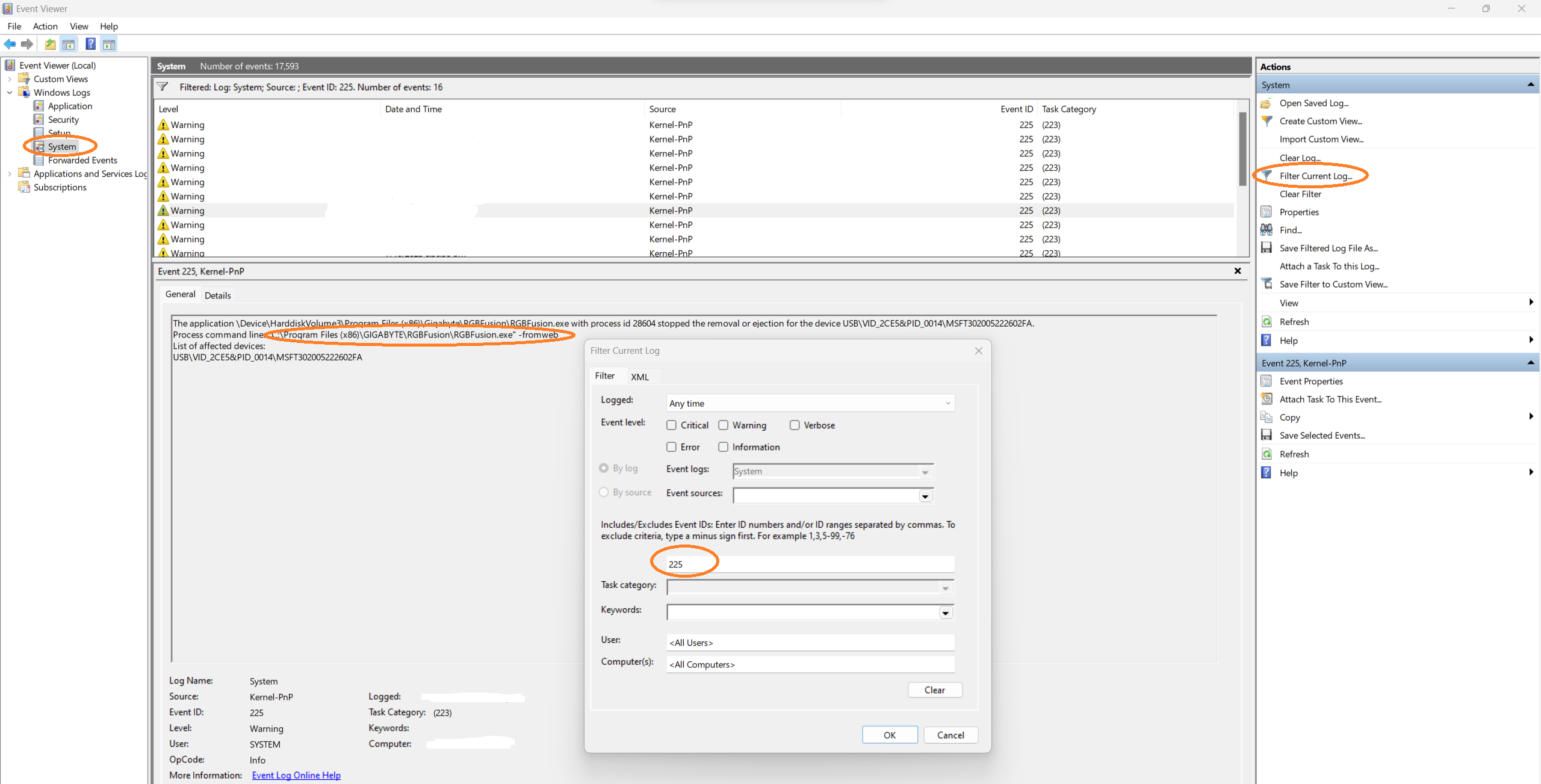Click the Copy icon under Event 225 actions
The height and width of the screenshot is (784, 1541).
click(1267, 416)
